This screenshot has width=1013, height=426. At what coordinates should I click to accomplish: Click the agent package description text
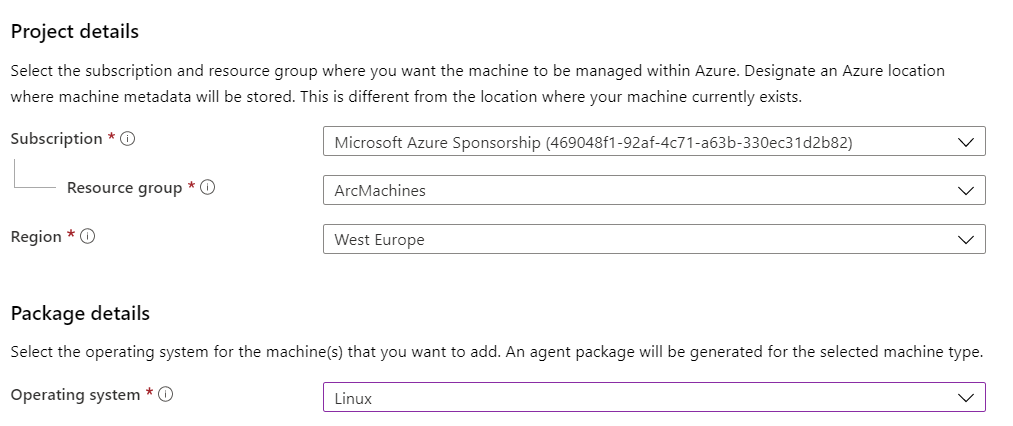[497, 353]
